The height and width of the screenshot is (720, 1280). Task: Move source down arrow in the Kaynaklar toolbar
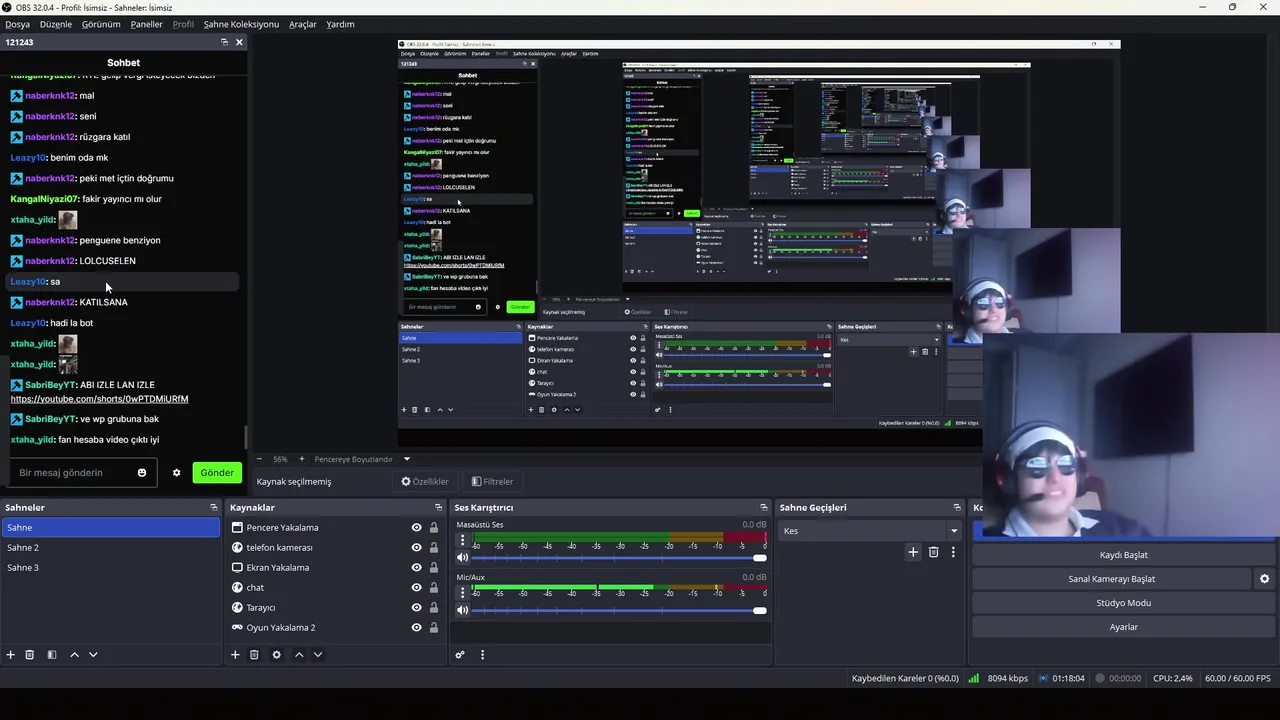click(x=318, y=655)
